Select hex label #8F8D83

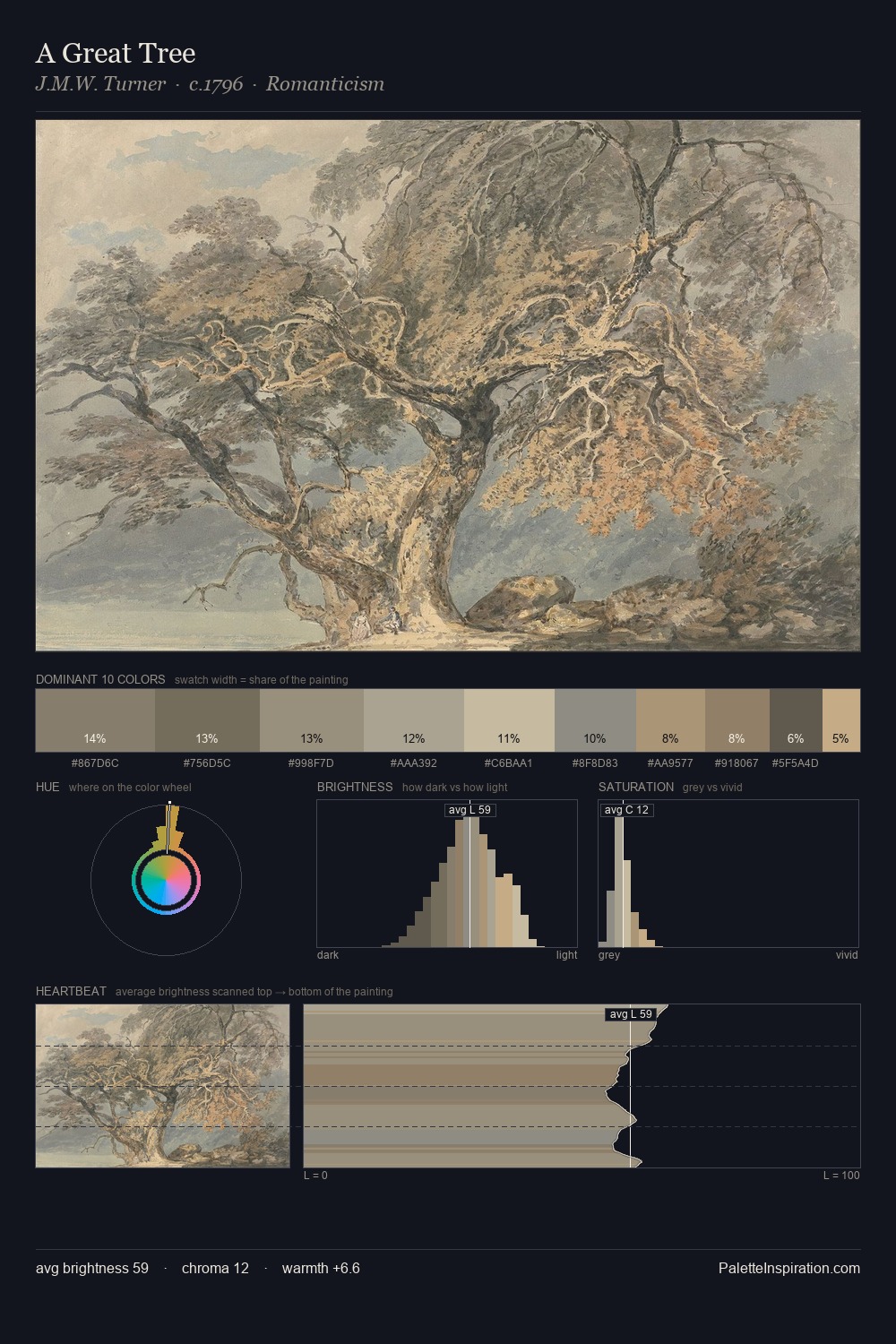pos(595,763)
